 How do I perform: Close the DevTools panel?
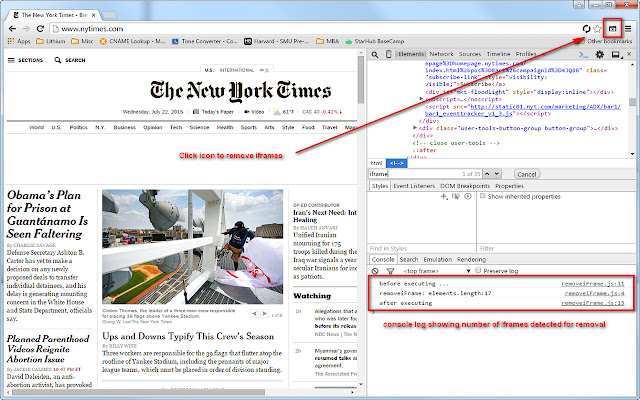(630, 54)
